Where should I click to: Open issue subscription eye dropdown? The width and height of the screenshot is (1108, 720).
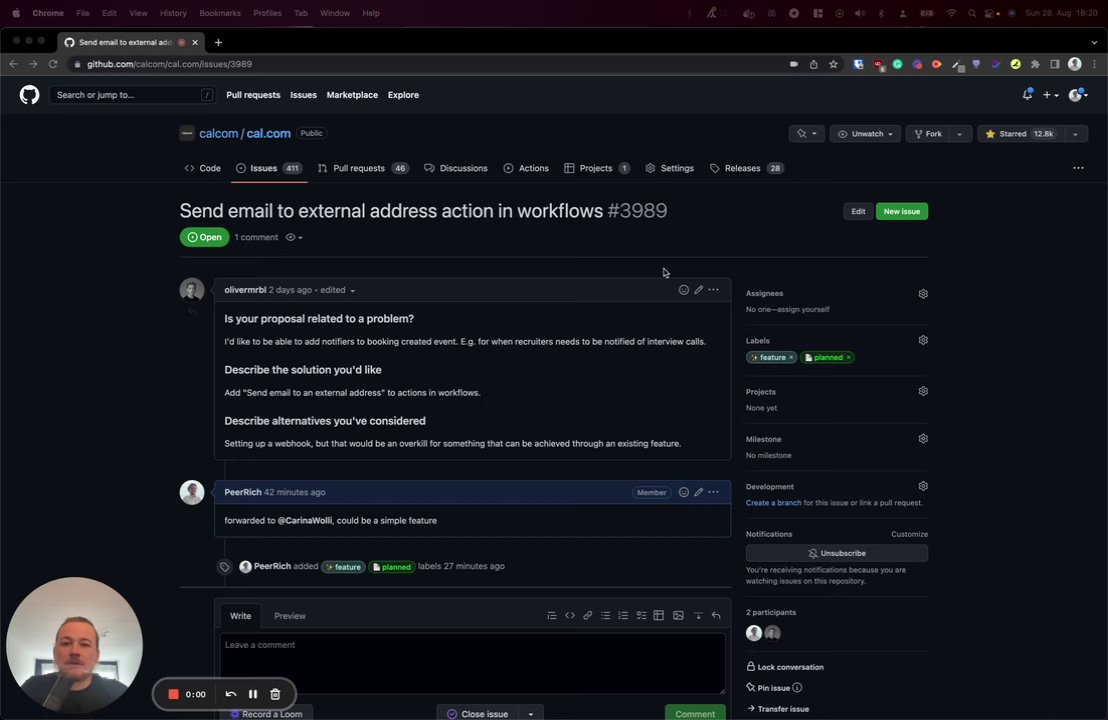coord(294,237)
